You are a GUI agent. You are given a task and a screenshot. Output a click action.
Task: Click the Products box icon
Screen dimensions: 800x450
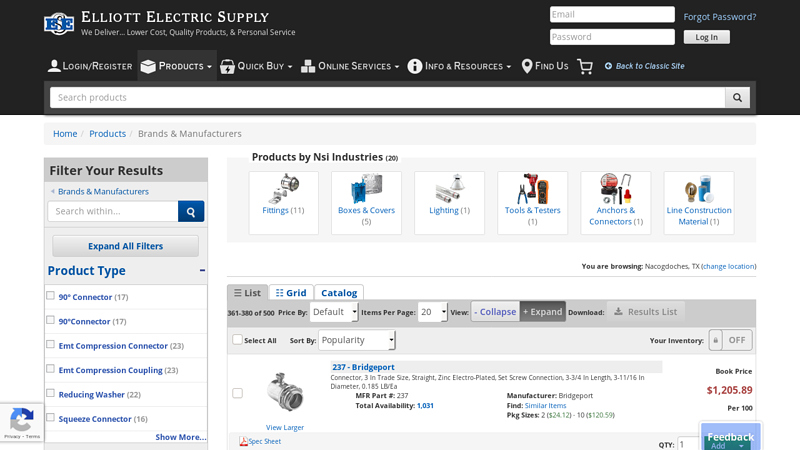click(x=148, y=66)
